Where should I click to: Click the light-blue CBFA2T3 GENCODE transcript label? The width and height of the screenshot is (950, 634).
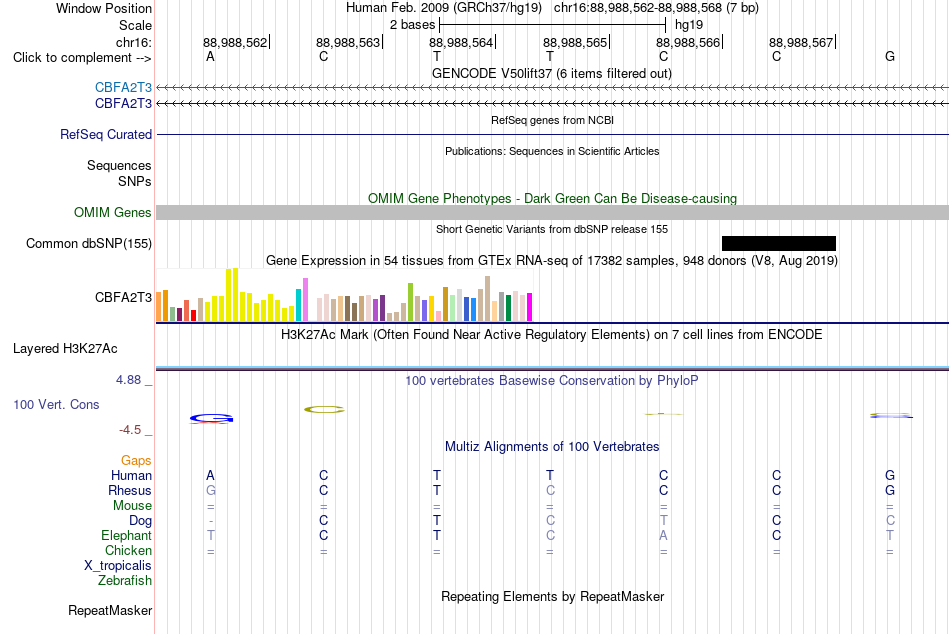coord(123,87)
